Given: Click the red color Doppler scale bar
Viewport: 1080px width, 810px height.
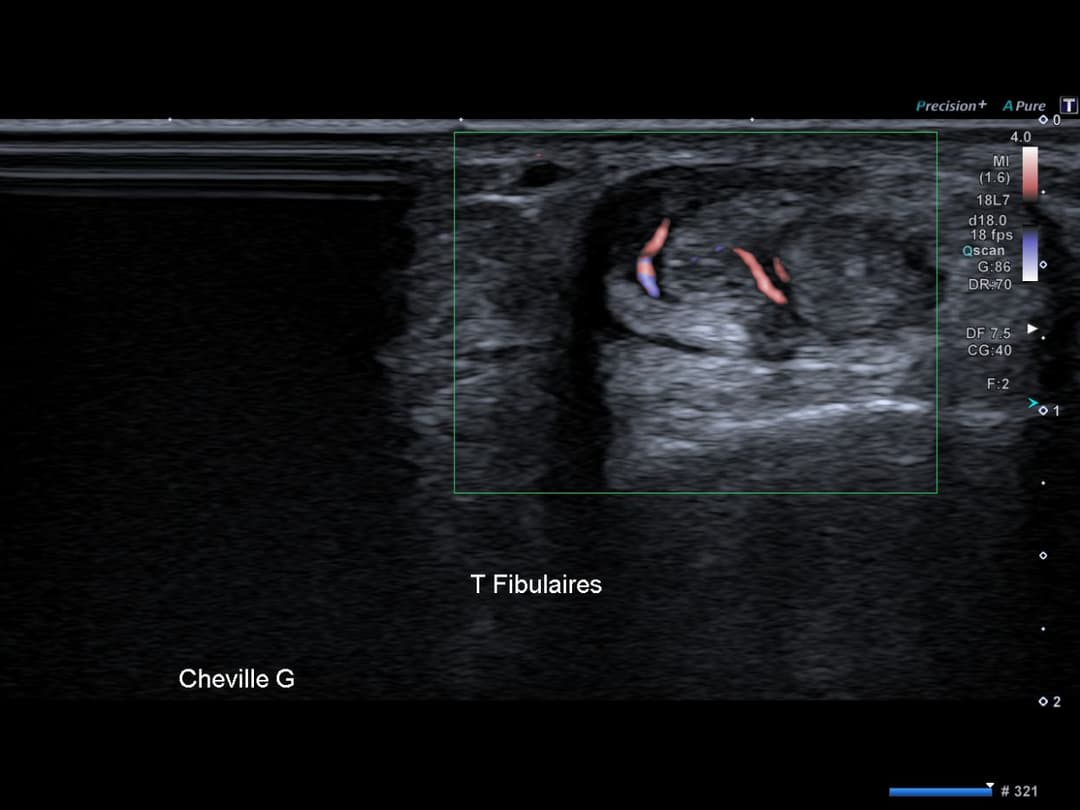Looking at the screenshot, I should 1030,173.
